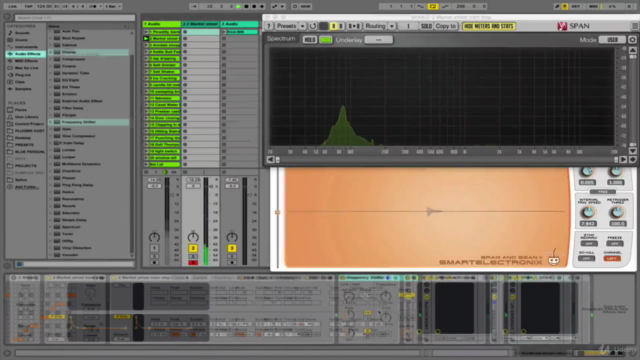Stop transport with the Stop button

[246, 7]
